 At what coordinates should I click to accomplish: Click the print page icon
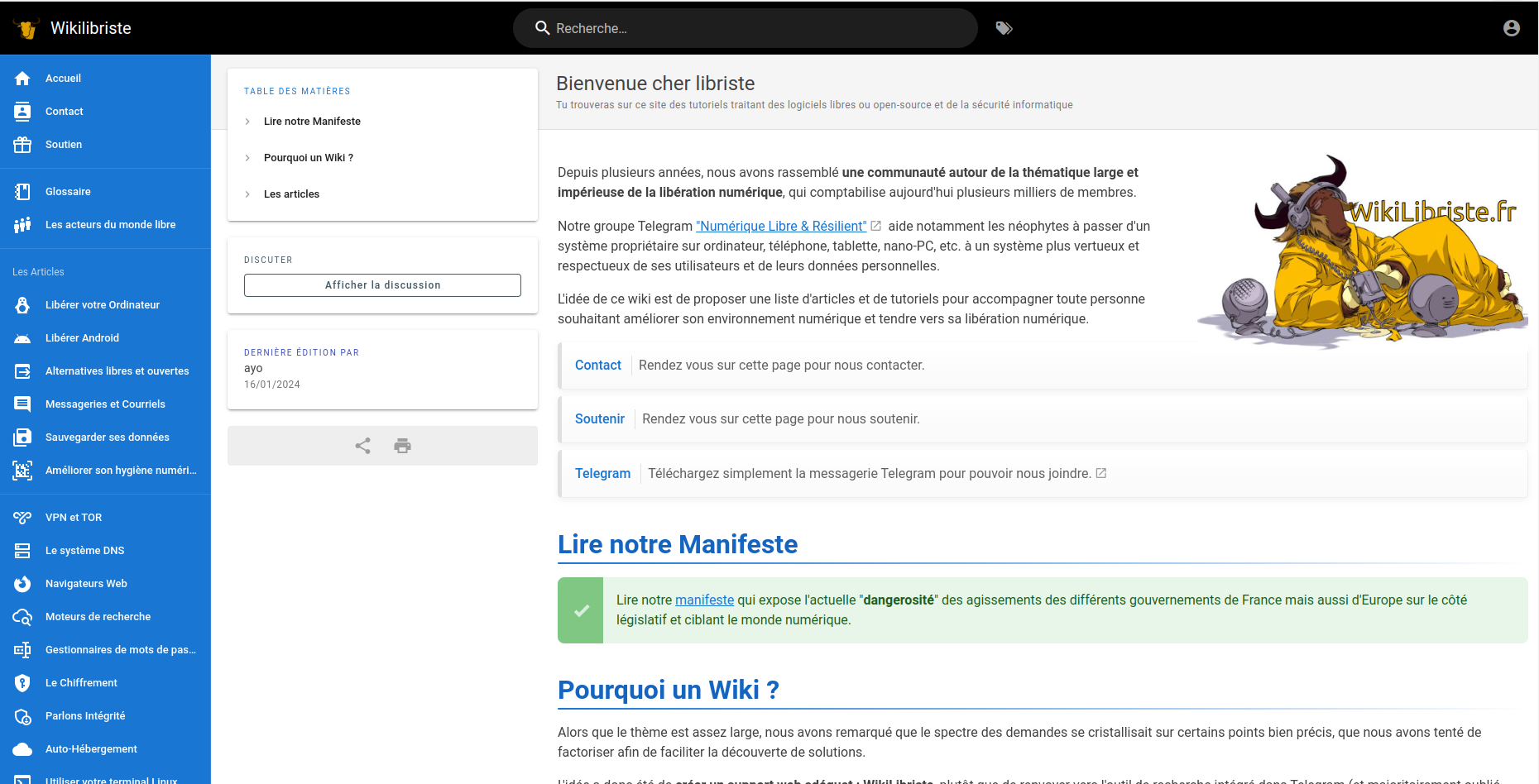click(402, 446)
